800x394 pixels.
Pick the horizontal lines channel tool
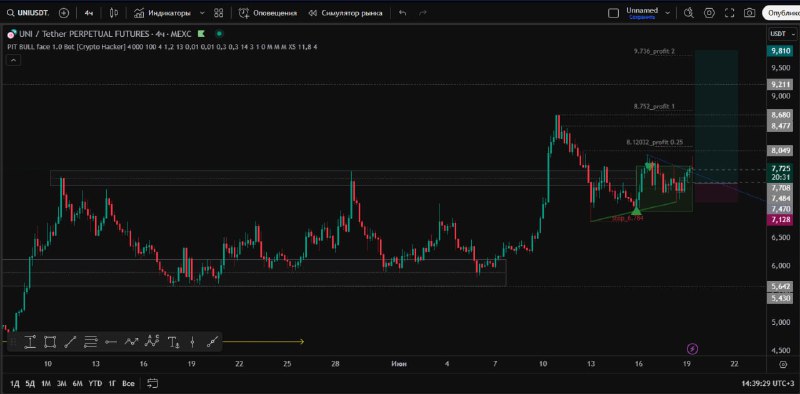[x=91, y=342]
